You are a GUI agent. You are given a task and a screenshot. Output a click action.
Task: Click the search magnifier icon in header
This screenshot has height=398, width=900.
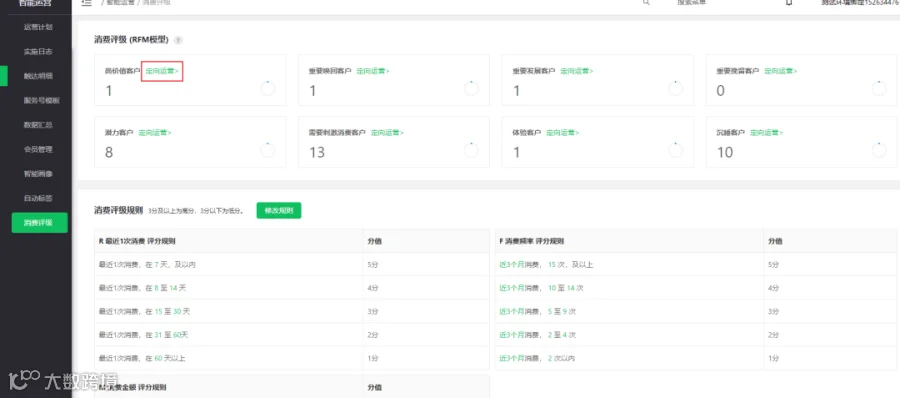[x=646, y=3]
